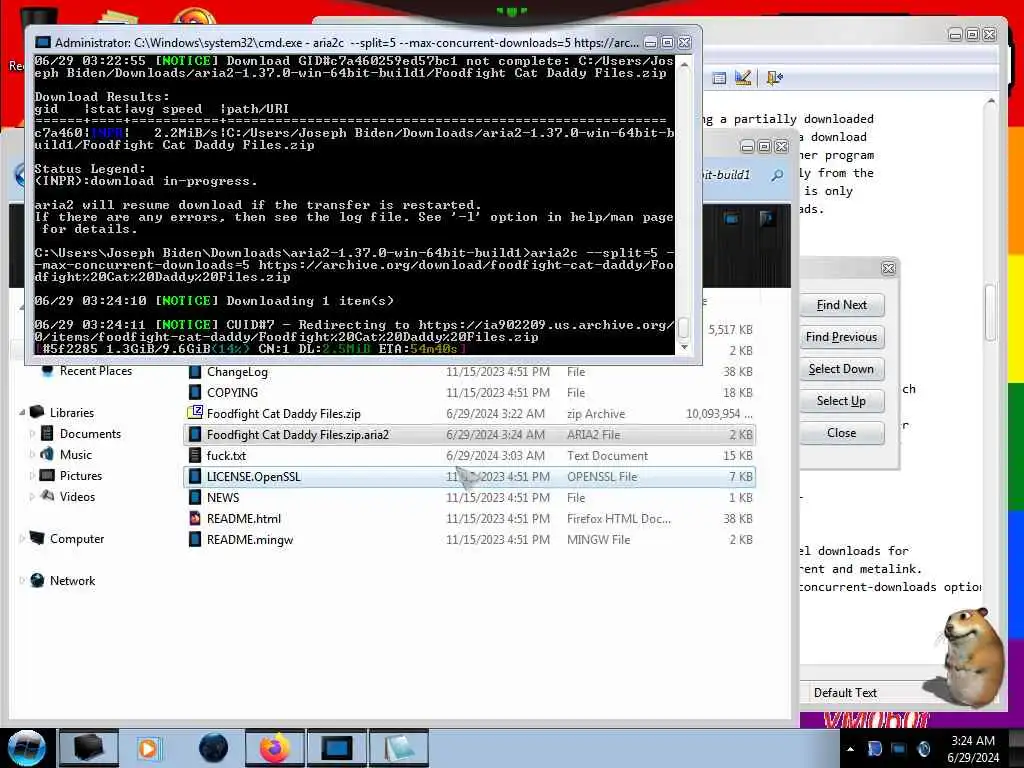Click the Find Next button
The height and width of the screenshot is (768, 1024).
click(842, 305)
